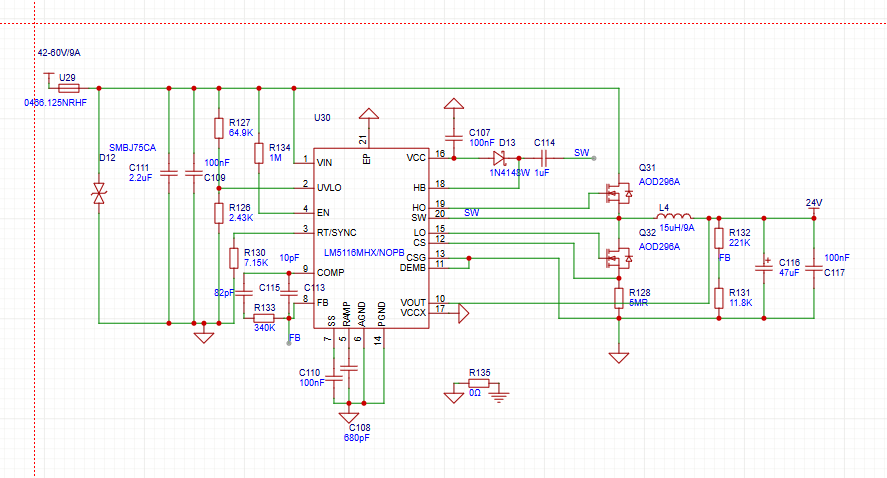
Task: Click the C115 capacitor symbol
Action: point(244,294)
